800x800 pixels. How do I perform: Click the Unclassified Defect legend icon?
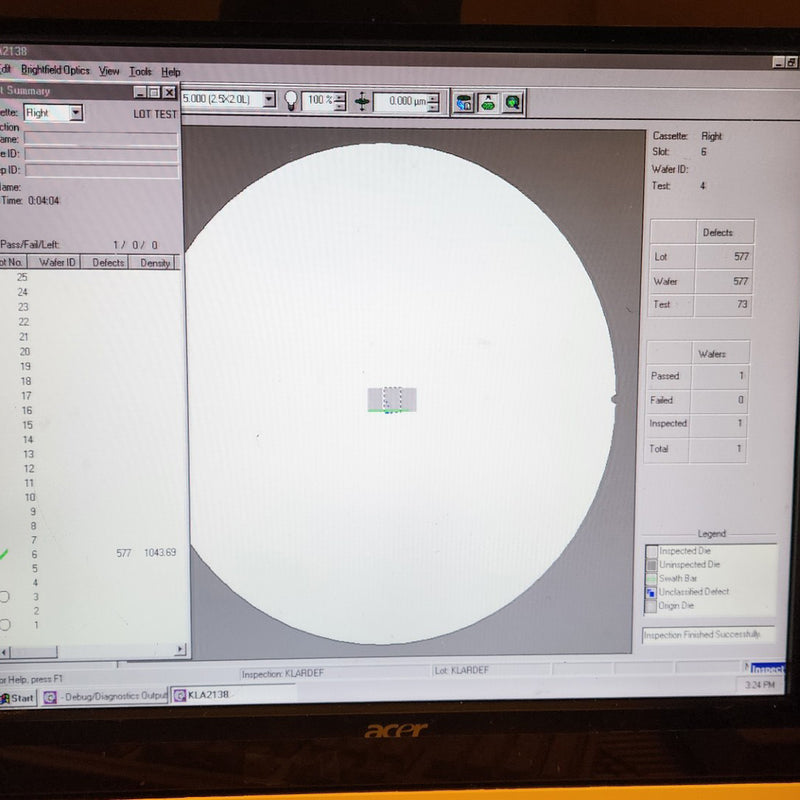coord(651,593)
